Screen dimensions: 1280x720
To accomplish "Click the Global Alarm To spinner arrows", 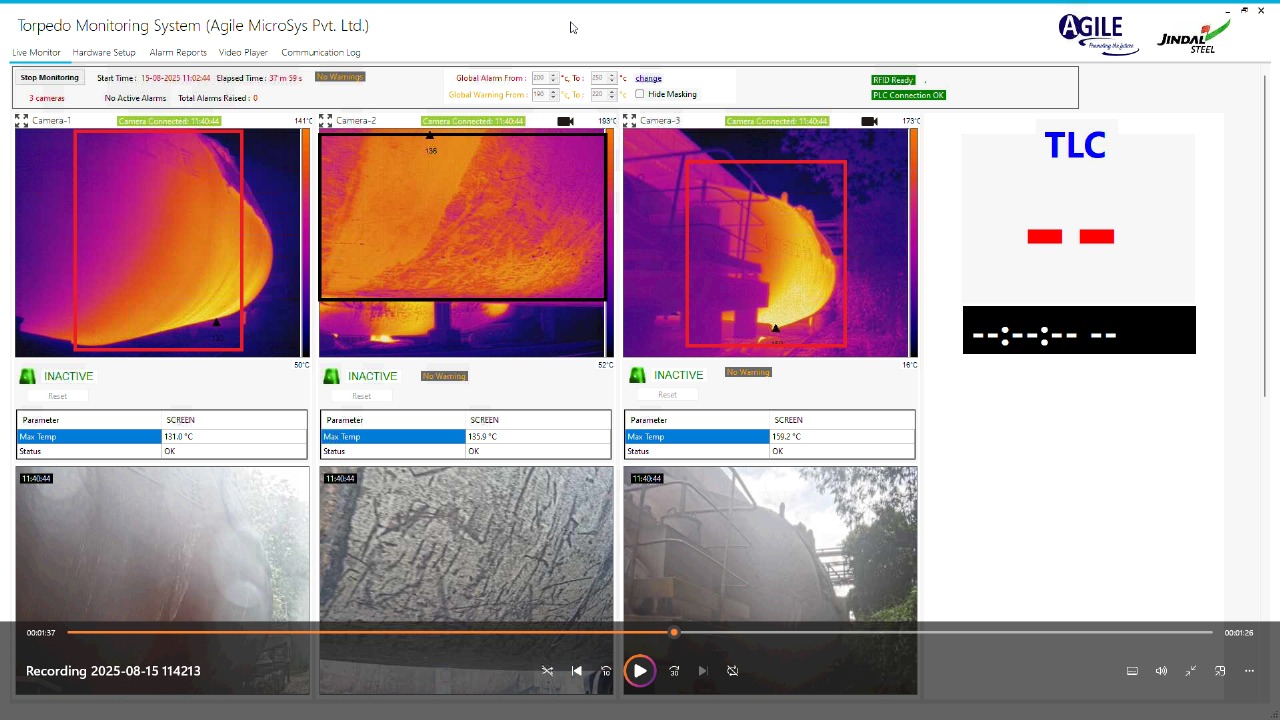I will click(611, 78).
